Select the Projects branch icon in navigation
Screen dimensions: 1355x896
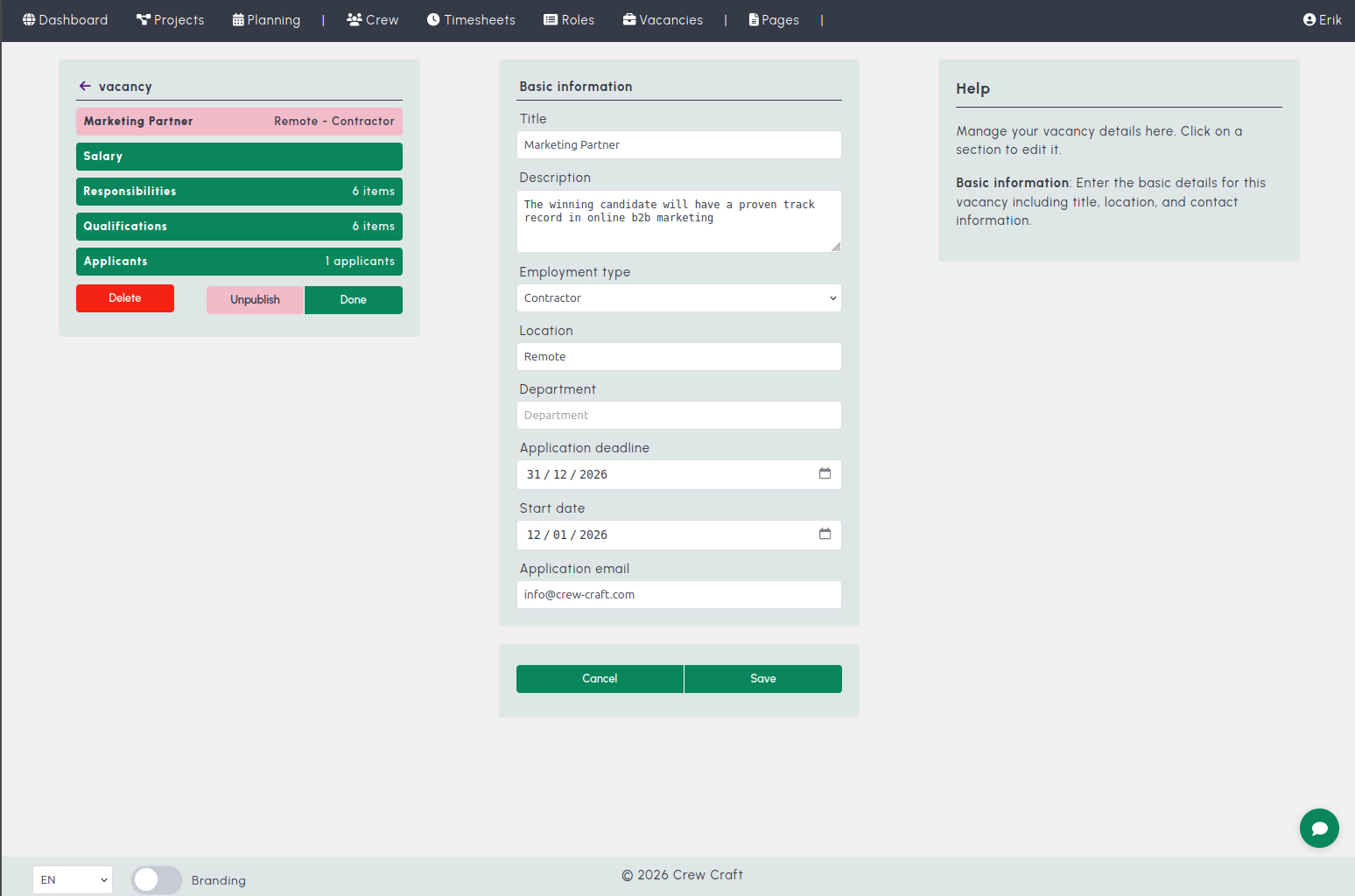(142, 19)
